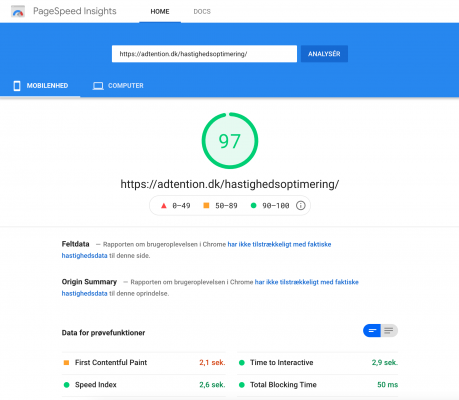Click the Feltdata label
Viewport: 459px width, 400px height.
click(75, 244)
